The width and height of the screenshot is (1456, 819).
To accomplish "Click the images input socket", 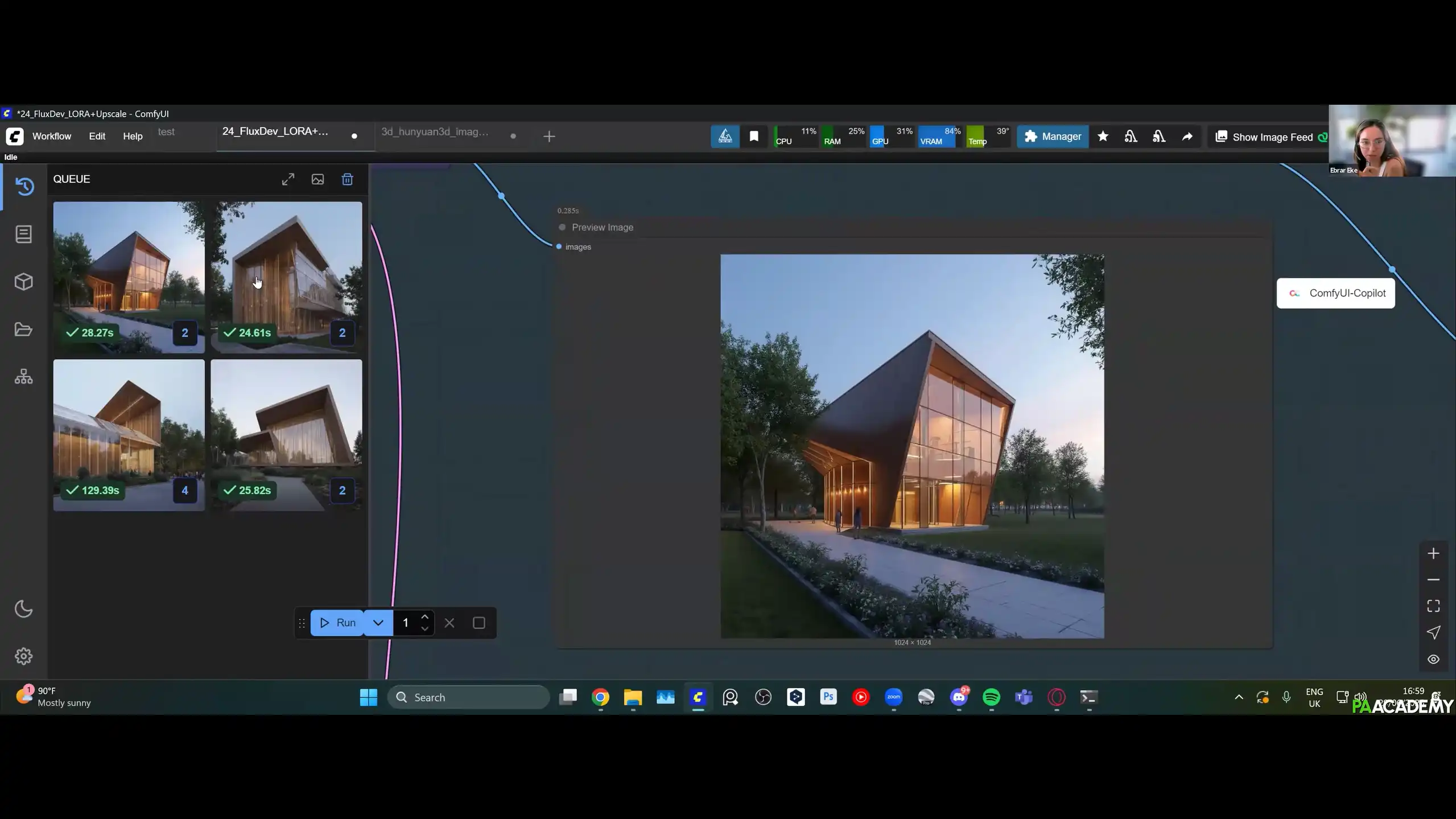I will (x=559, y=246).
